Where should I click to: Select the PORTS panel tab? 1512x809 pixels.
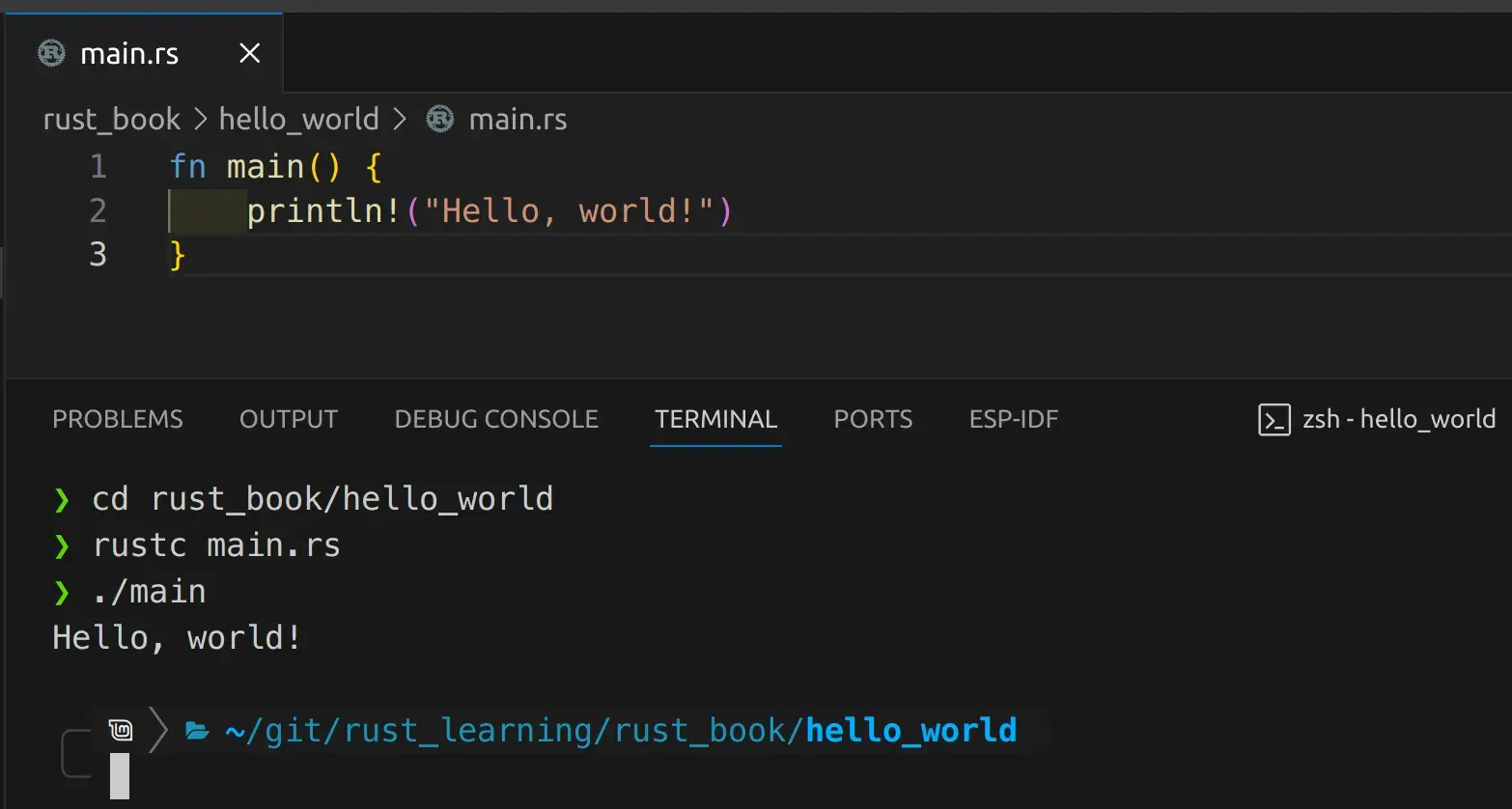[873, 419]
